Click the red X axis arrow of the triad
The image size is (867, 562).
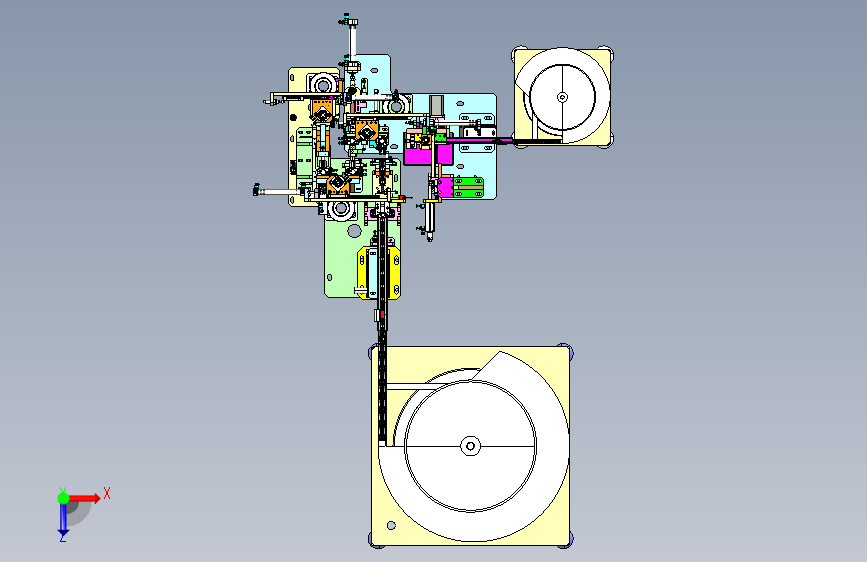pos(85,498)
